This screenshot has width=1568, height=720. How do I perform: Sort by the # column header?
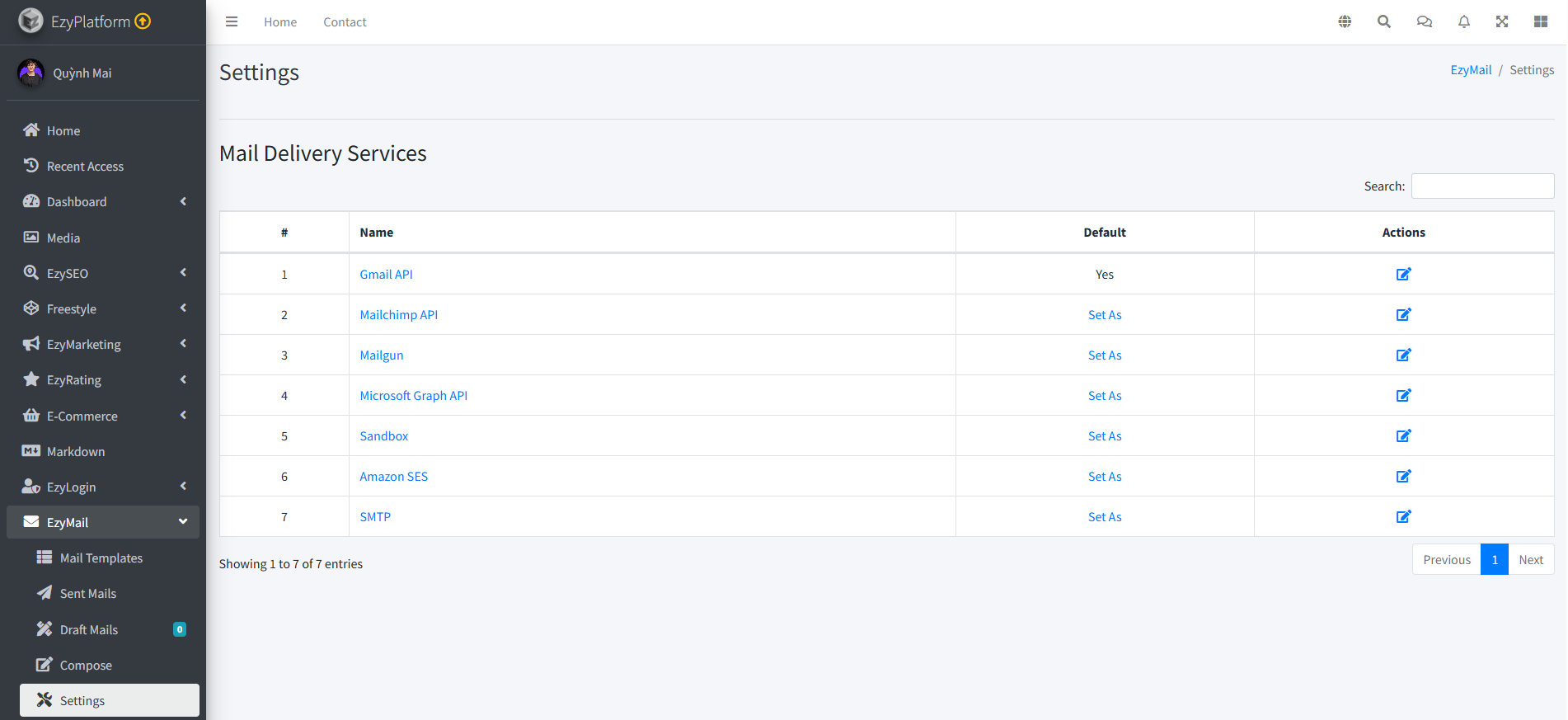pyautogui.click(x=284, y=233)
